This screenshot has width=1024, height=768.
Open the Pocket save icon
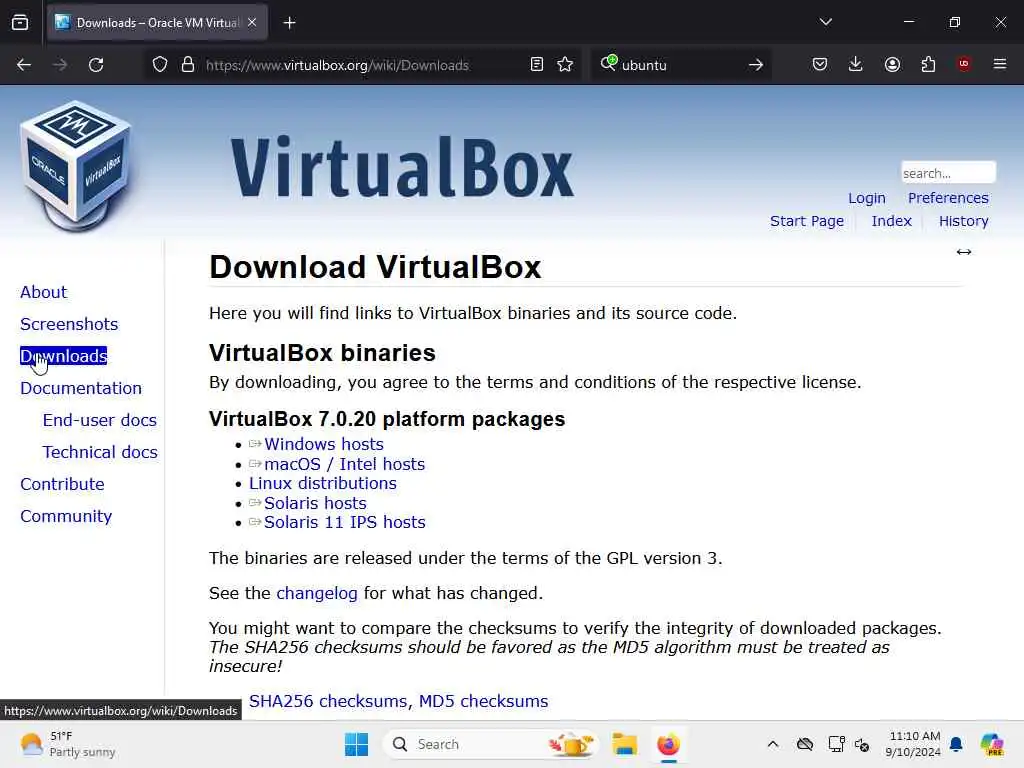point(820,64)
